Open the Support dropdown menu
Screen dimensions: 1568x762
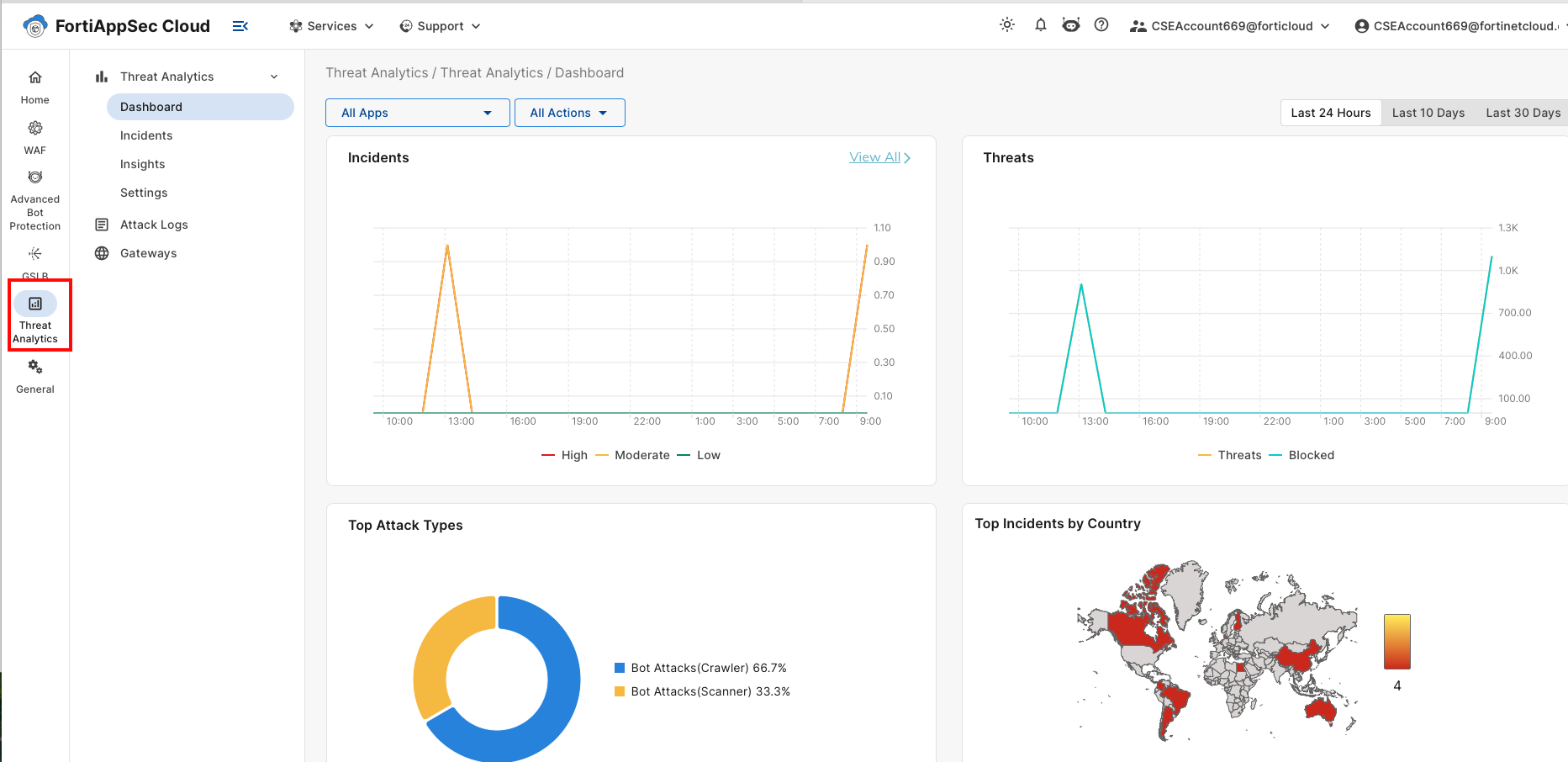coord(440,26)
